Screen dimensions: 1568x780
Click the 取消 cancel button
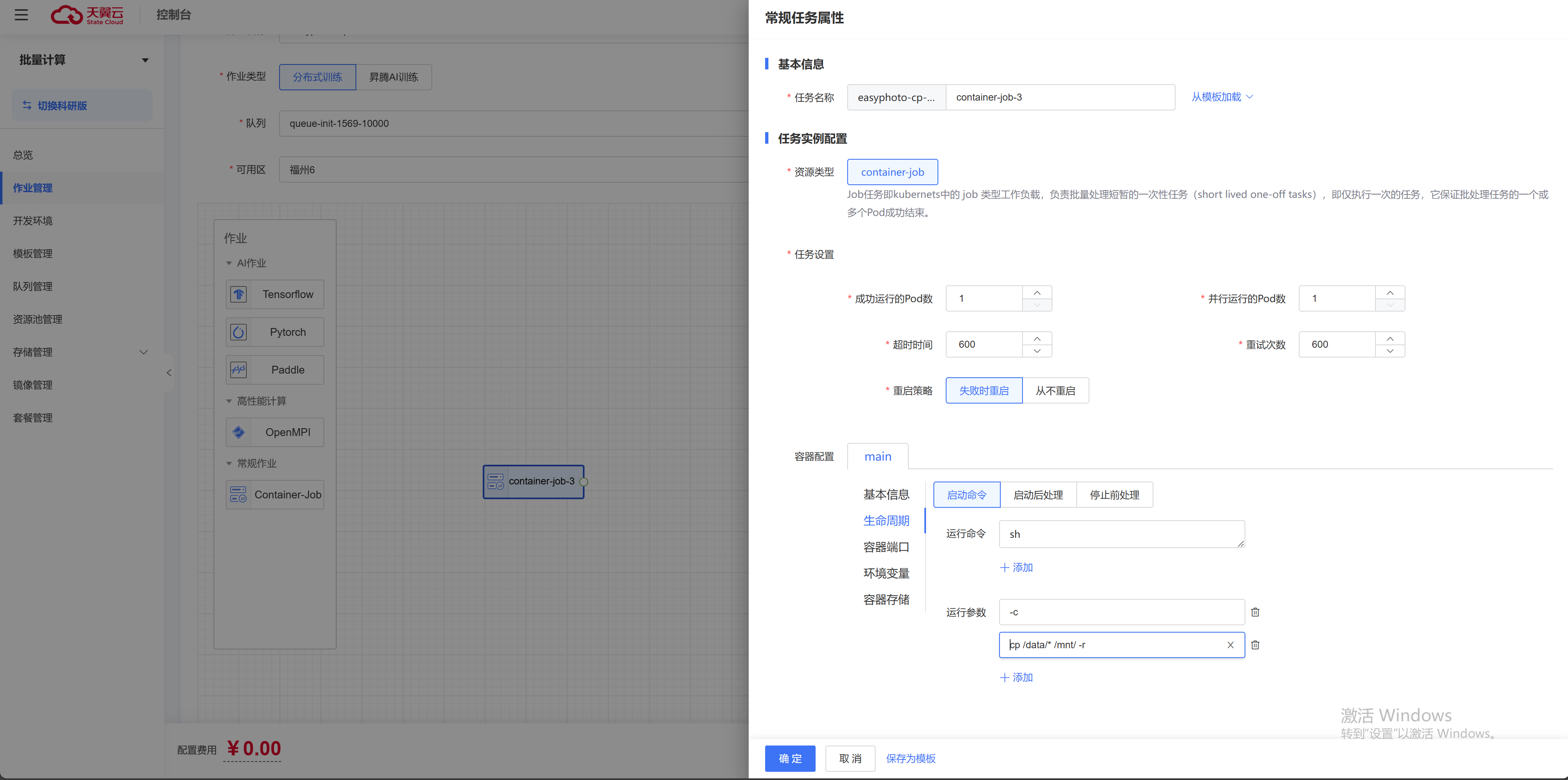(x=850, y=759)
